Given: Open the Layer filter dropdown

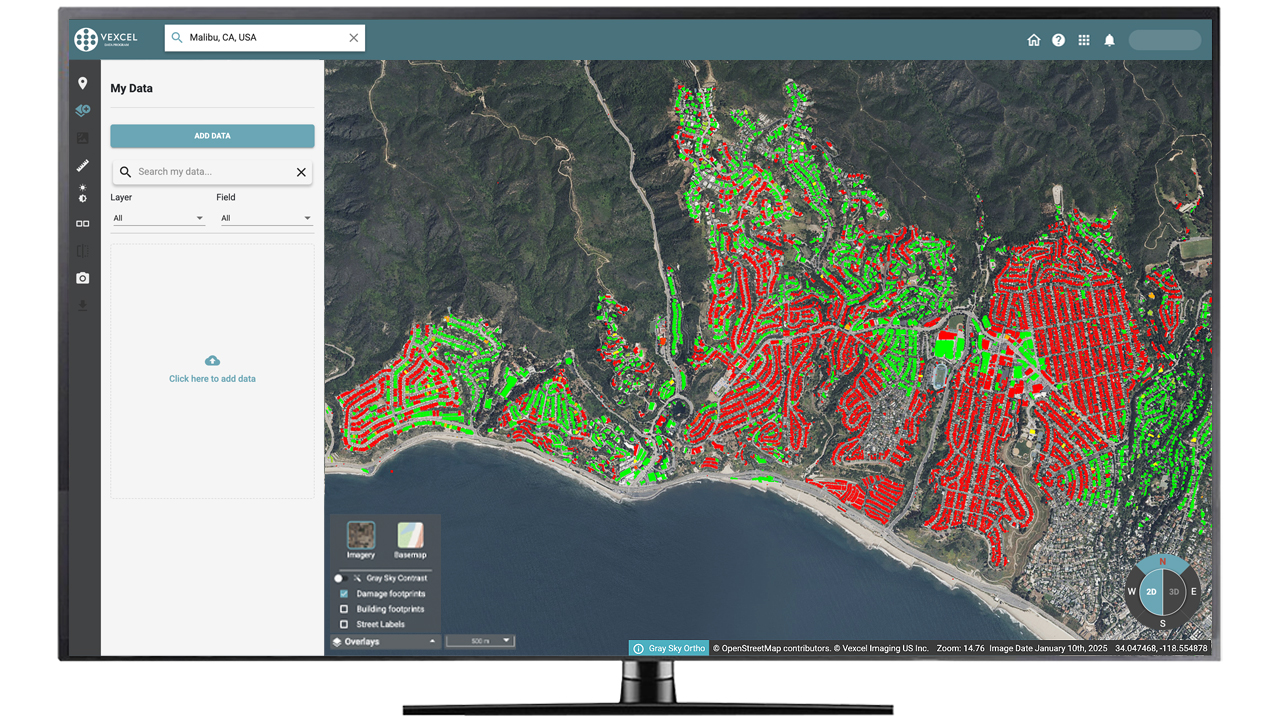Looking at the screenshot, I should (158, 218).
